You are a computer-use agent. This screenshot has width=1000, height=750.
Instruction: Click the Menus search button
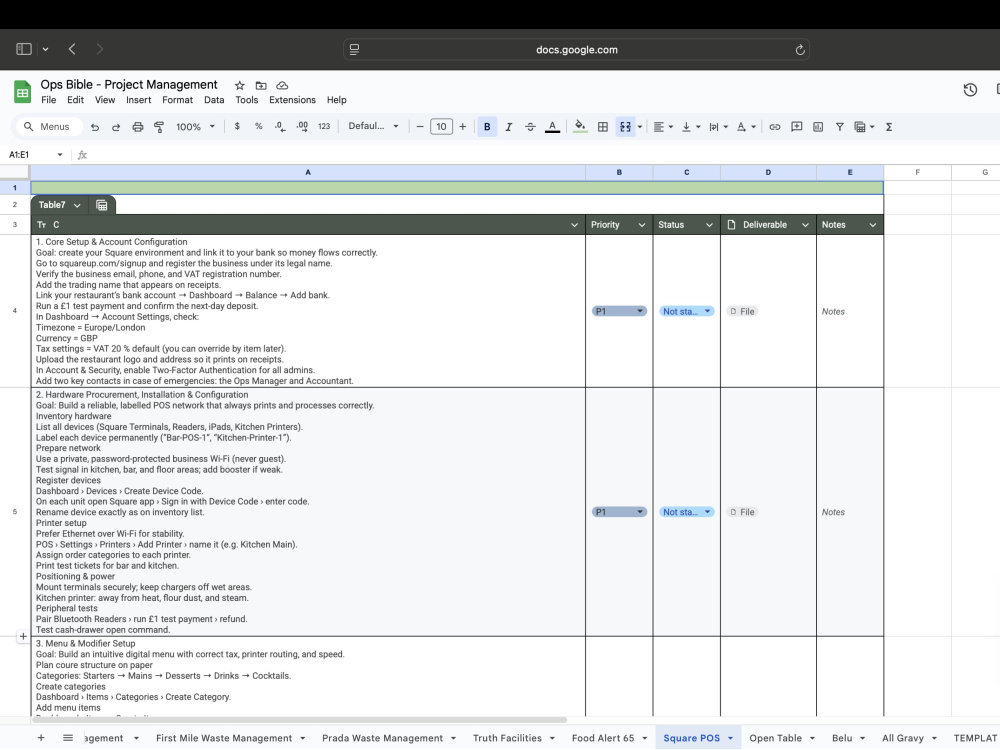tap(47, 127)
